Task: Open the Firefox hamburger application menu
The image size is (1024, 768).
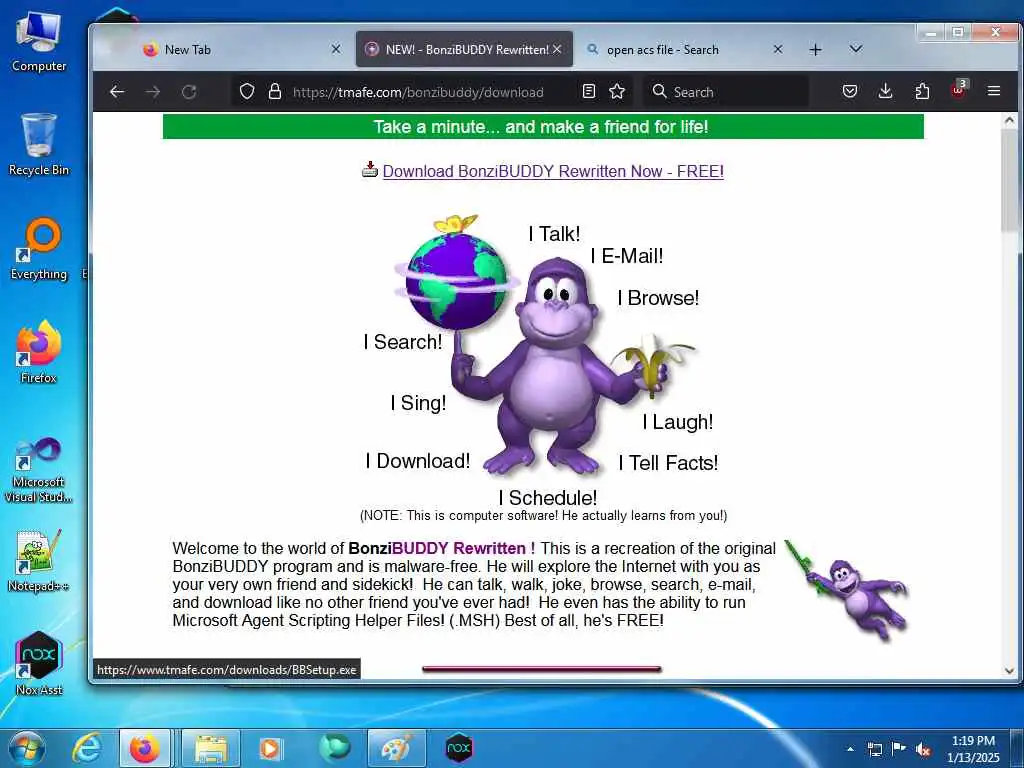Action: (994, 91)
